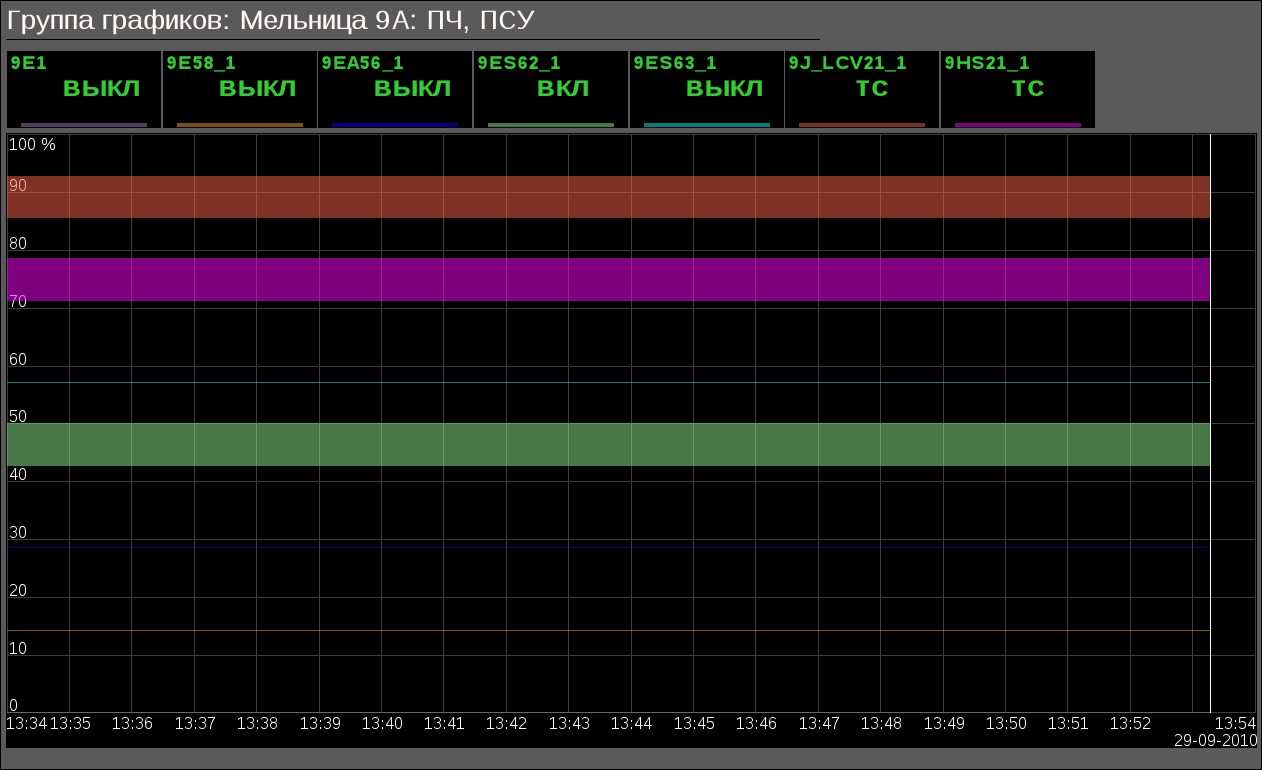1262x770 pixels.
Task: Click the ВЫКЛ status of 9EA56_1
Action: click(412, 89)
